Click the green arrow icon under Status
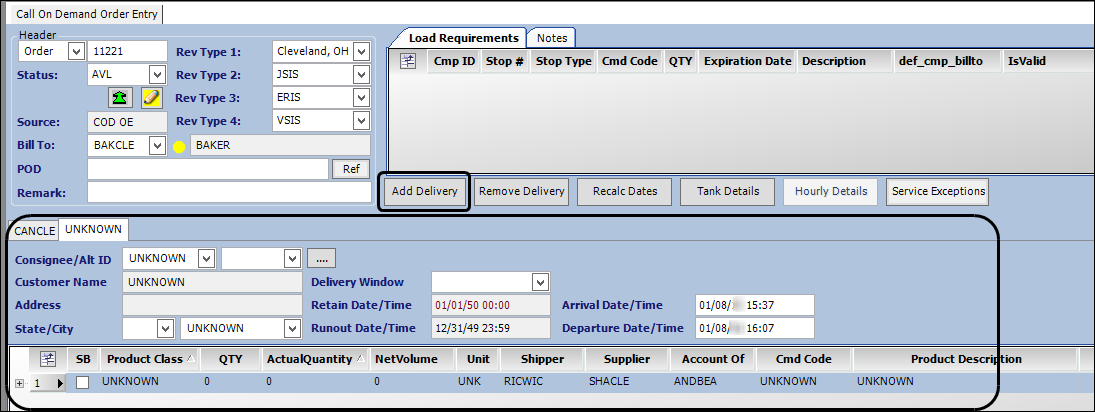The height and width of the screenshot is (412, 1095). coord(122,97)
